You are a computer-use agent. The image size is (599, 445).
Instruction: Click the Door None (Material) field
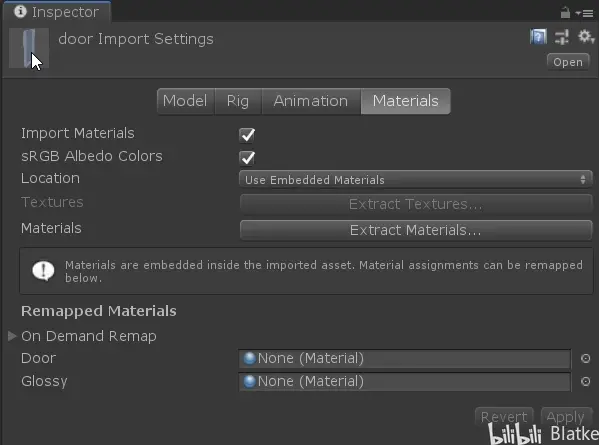click(x=405, y=358)
